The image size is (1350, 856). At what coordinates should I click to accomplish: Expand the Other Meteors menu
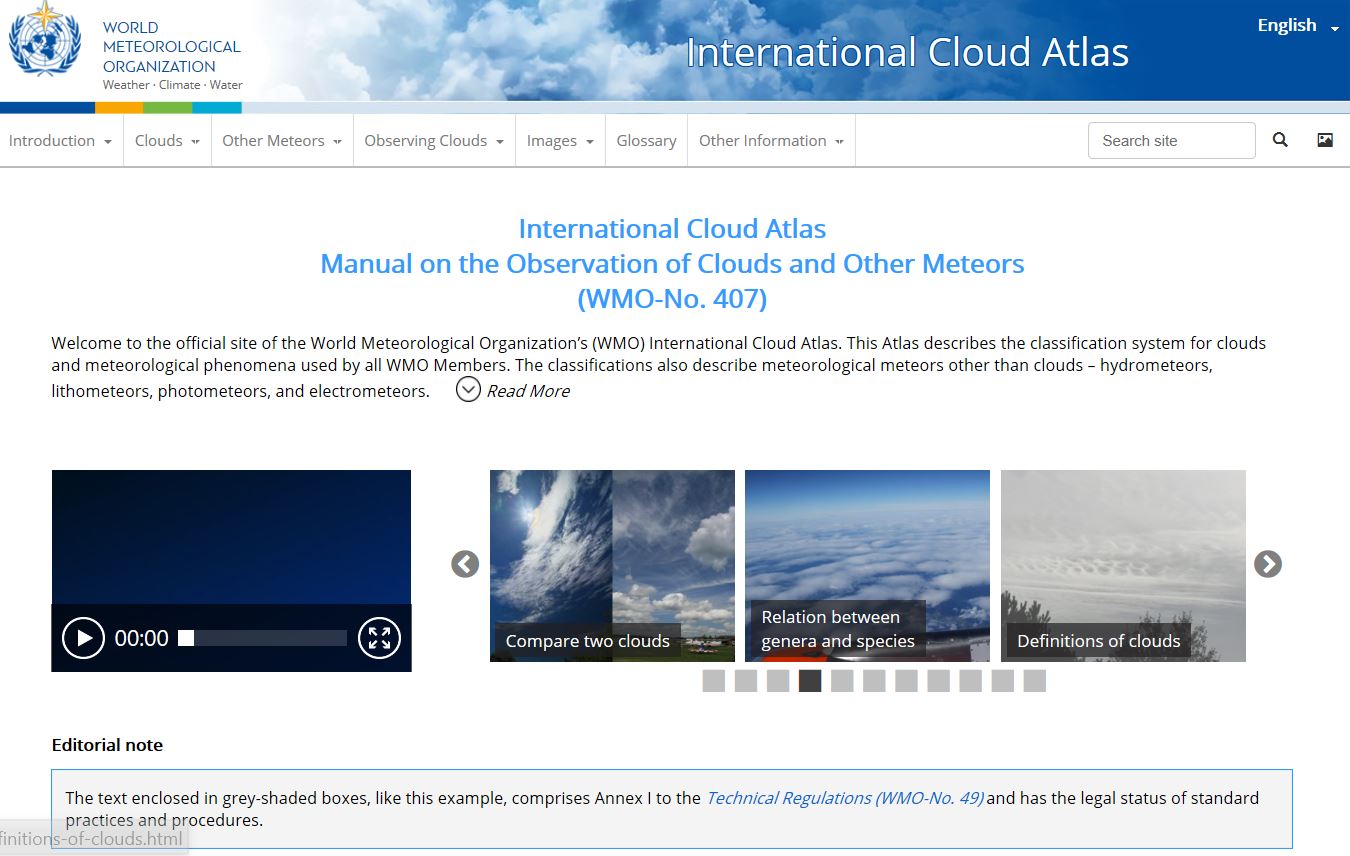tap(282, 141)
